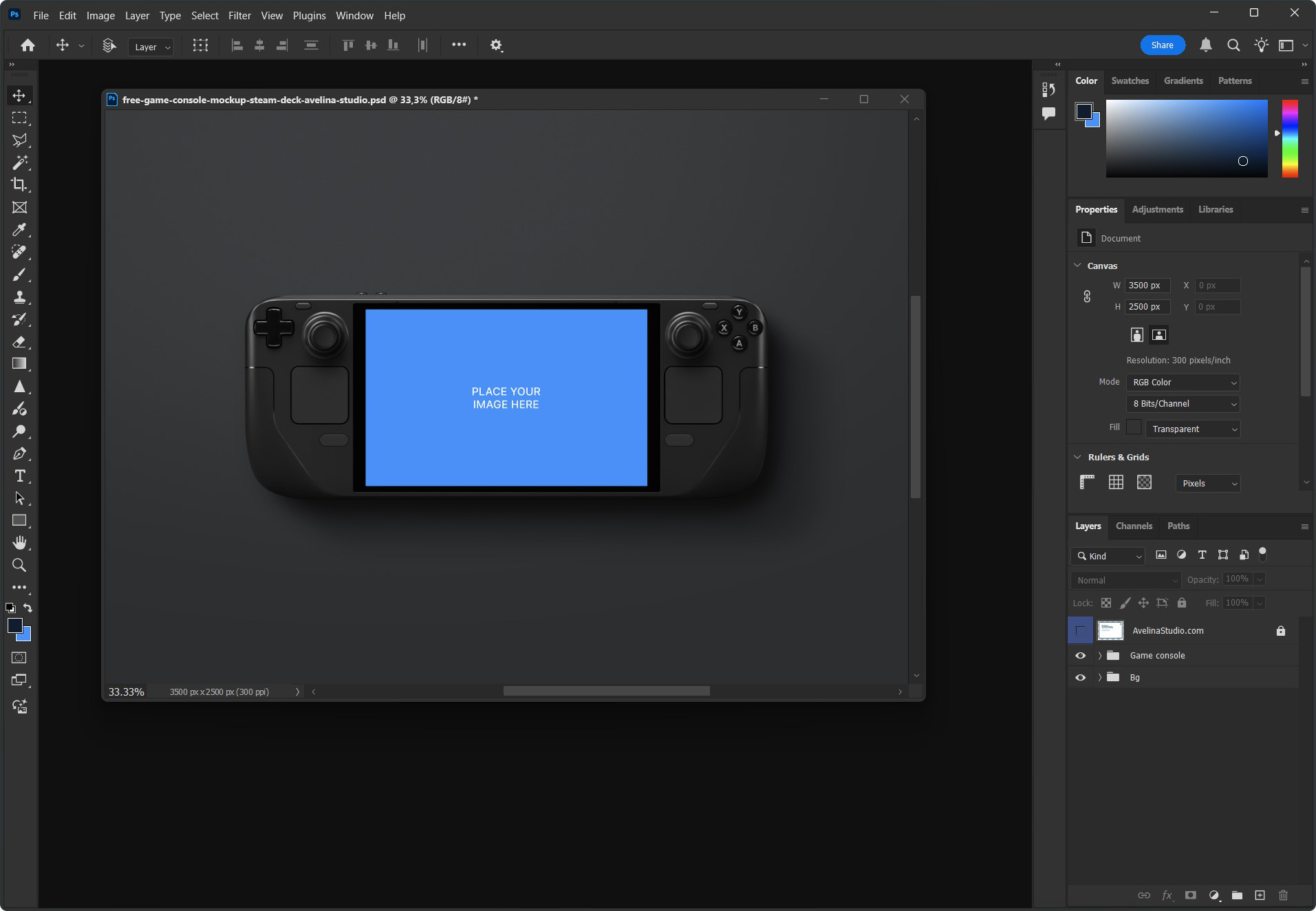Show the AvelinaStudio.com layer

pyautogui.click(x=1080, y=631)
